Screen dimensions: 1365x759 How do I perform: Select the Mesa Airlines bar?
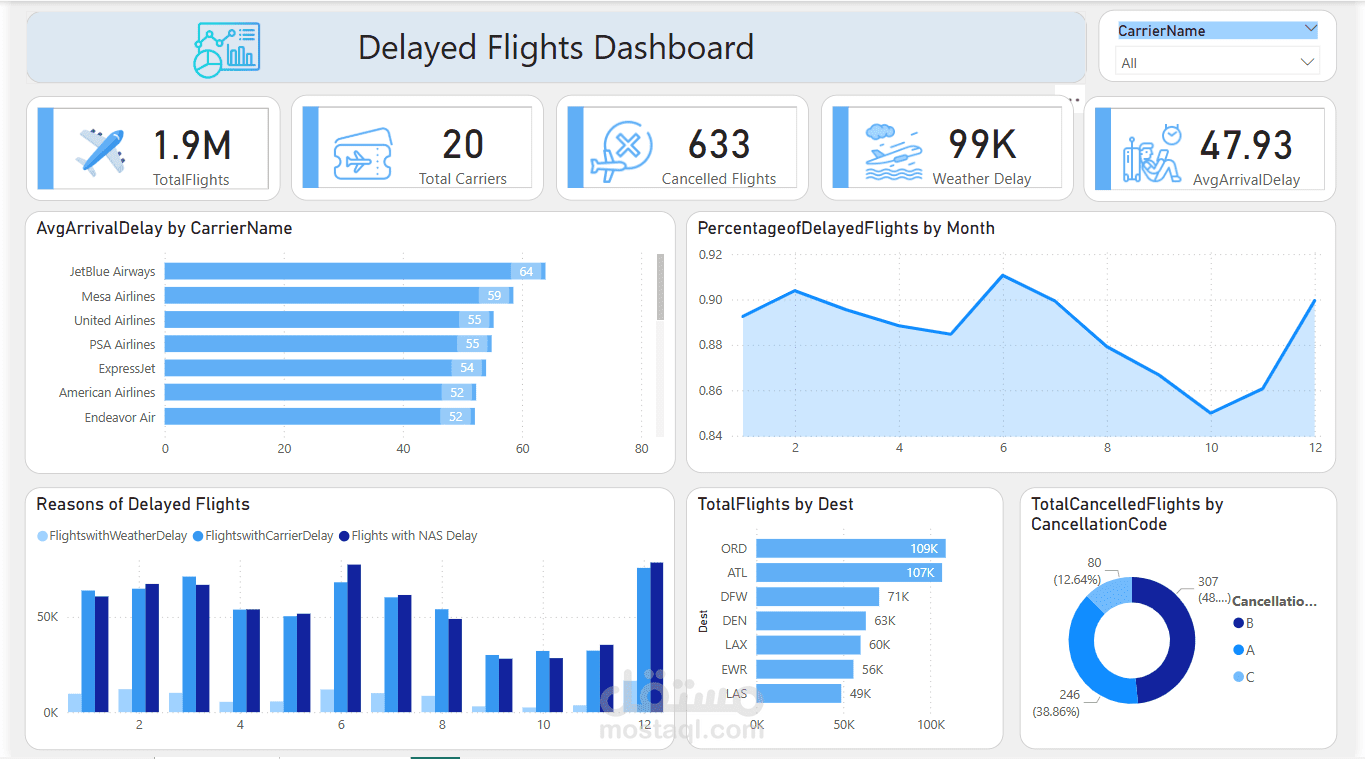339,295
